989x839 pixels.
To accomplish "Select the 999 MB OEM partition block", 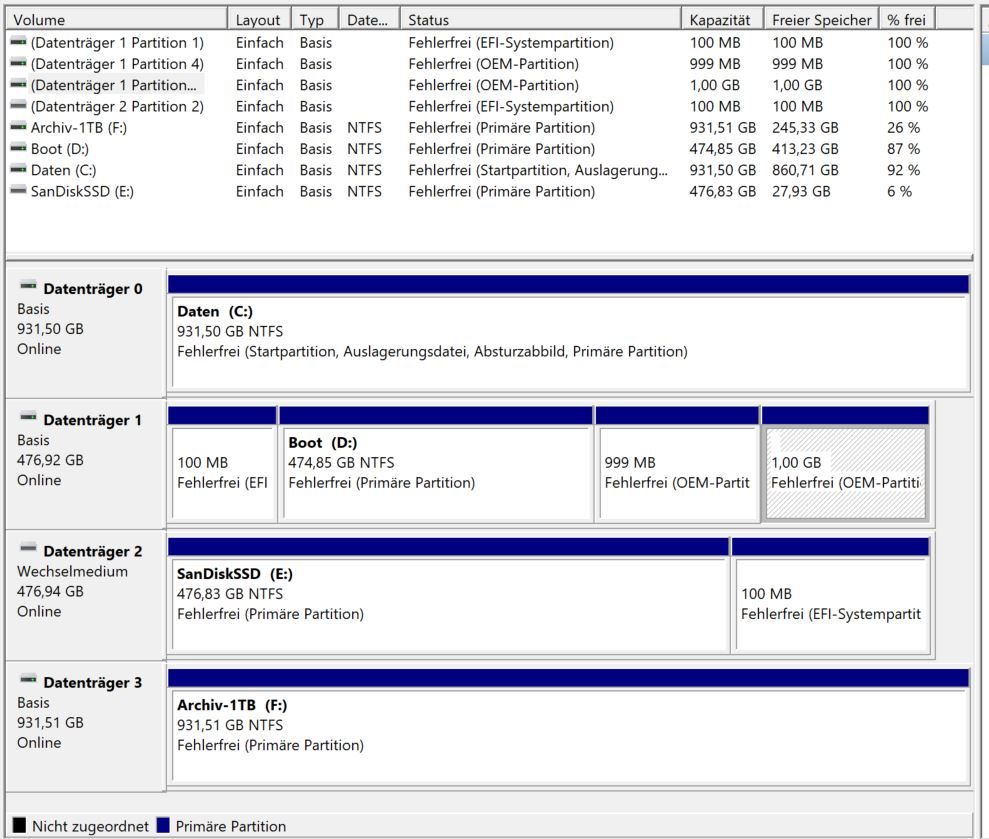I will [x=677, y=472].
